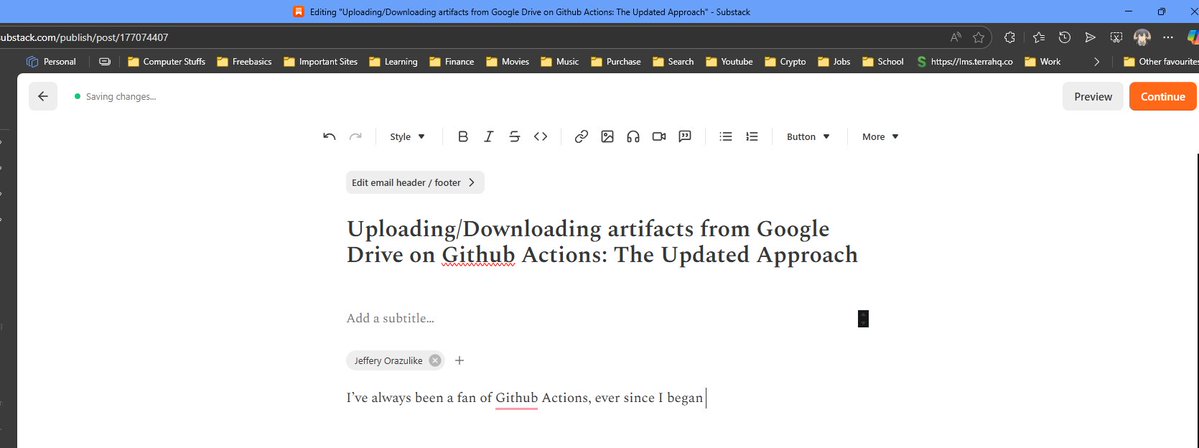Open the browser profile avatar

tap(1142, 37)
